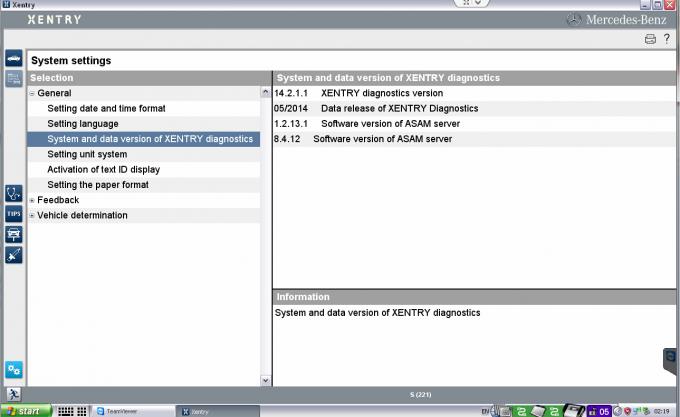Select Setting unit system
Screen dimensions: 680x417
pos(87,154)
